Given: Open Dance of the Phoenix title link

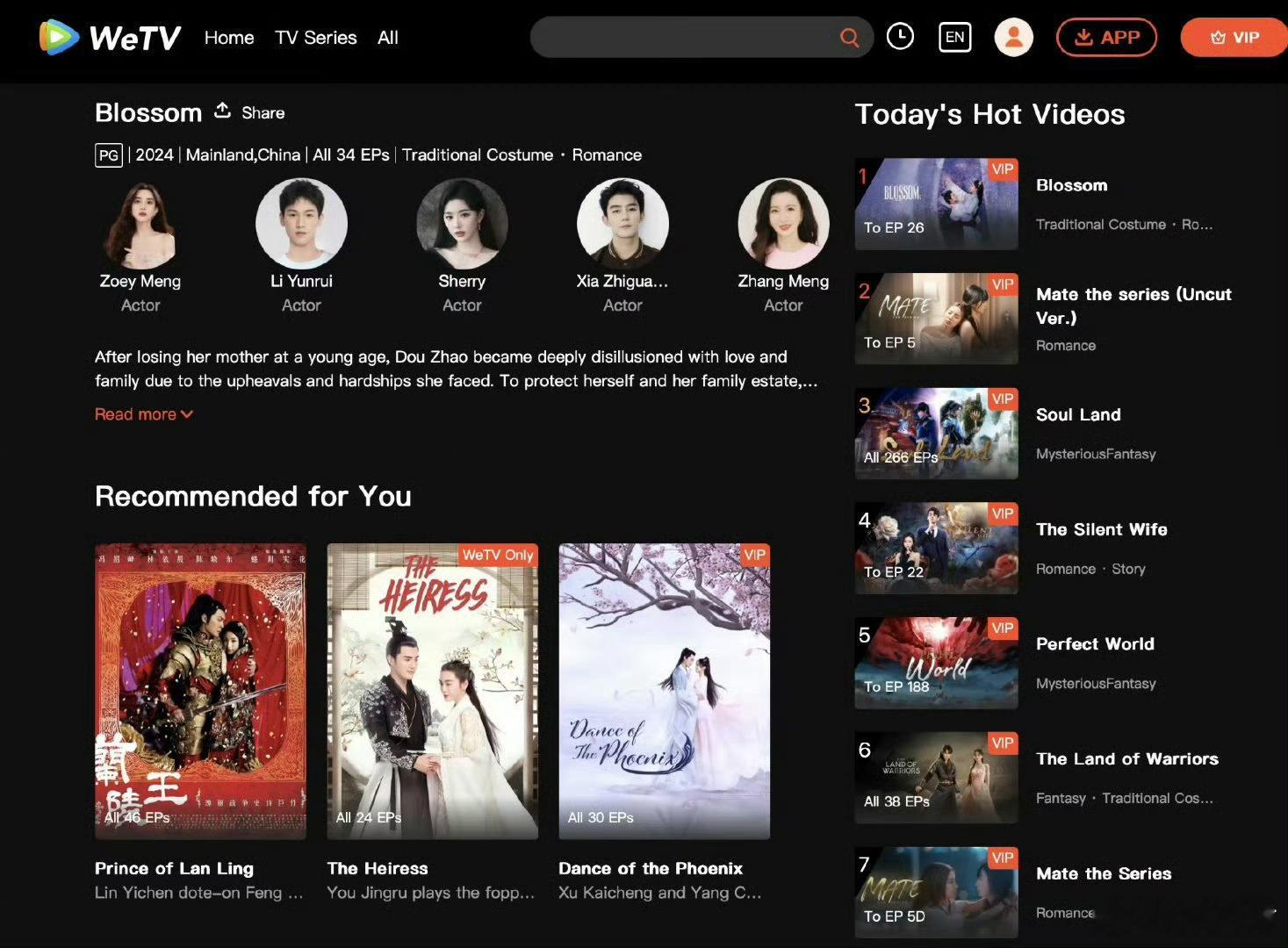Looking at the screenshot, I should click(x=651, y=868).
